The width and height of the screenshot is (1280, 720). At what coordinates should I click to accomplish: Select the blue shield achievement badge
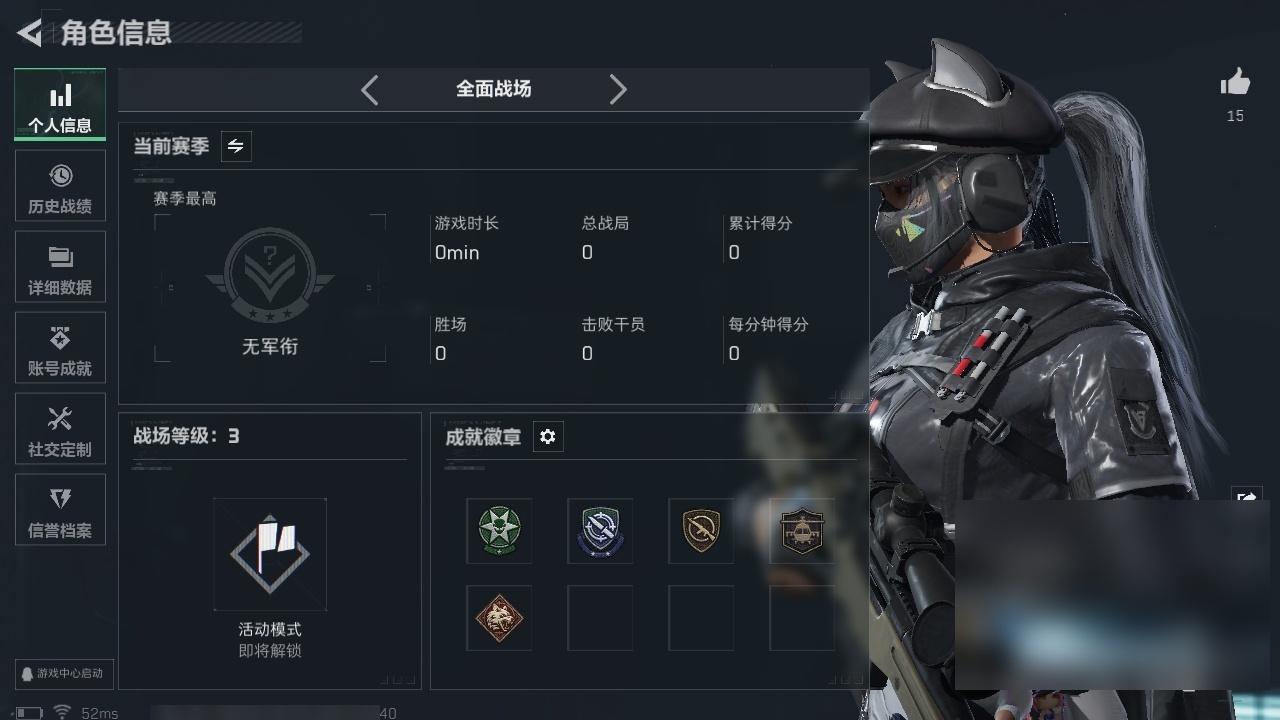(600, 530)
